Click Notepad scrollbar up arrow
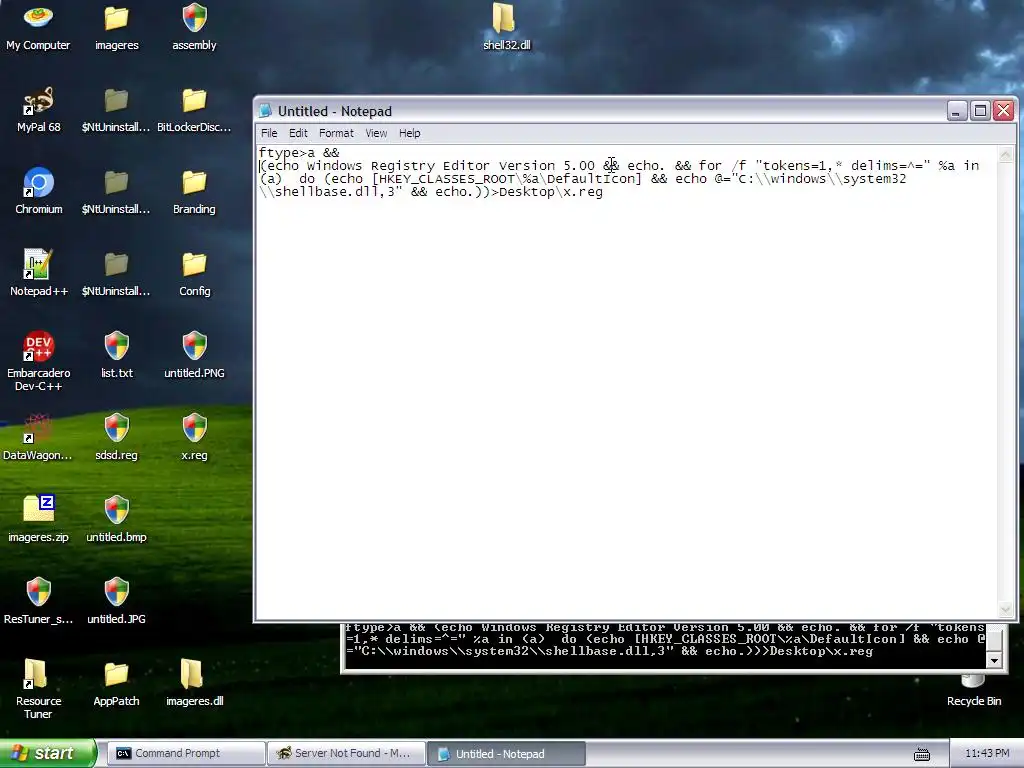 click(x=1006, y=154)
